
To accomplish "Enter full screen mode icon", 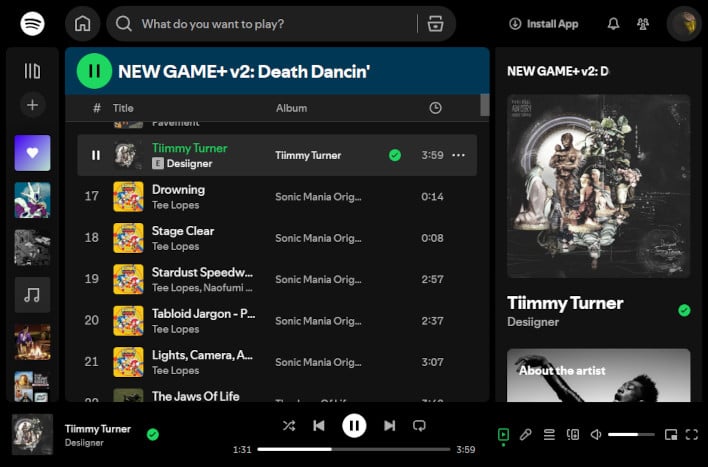I will pos(692,434).
